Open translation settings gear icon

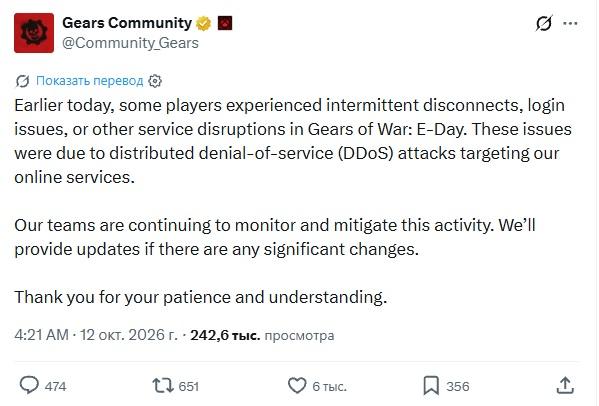tap(155, 81)
